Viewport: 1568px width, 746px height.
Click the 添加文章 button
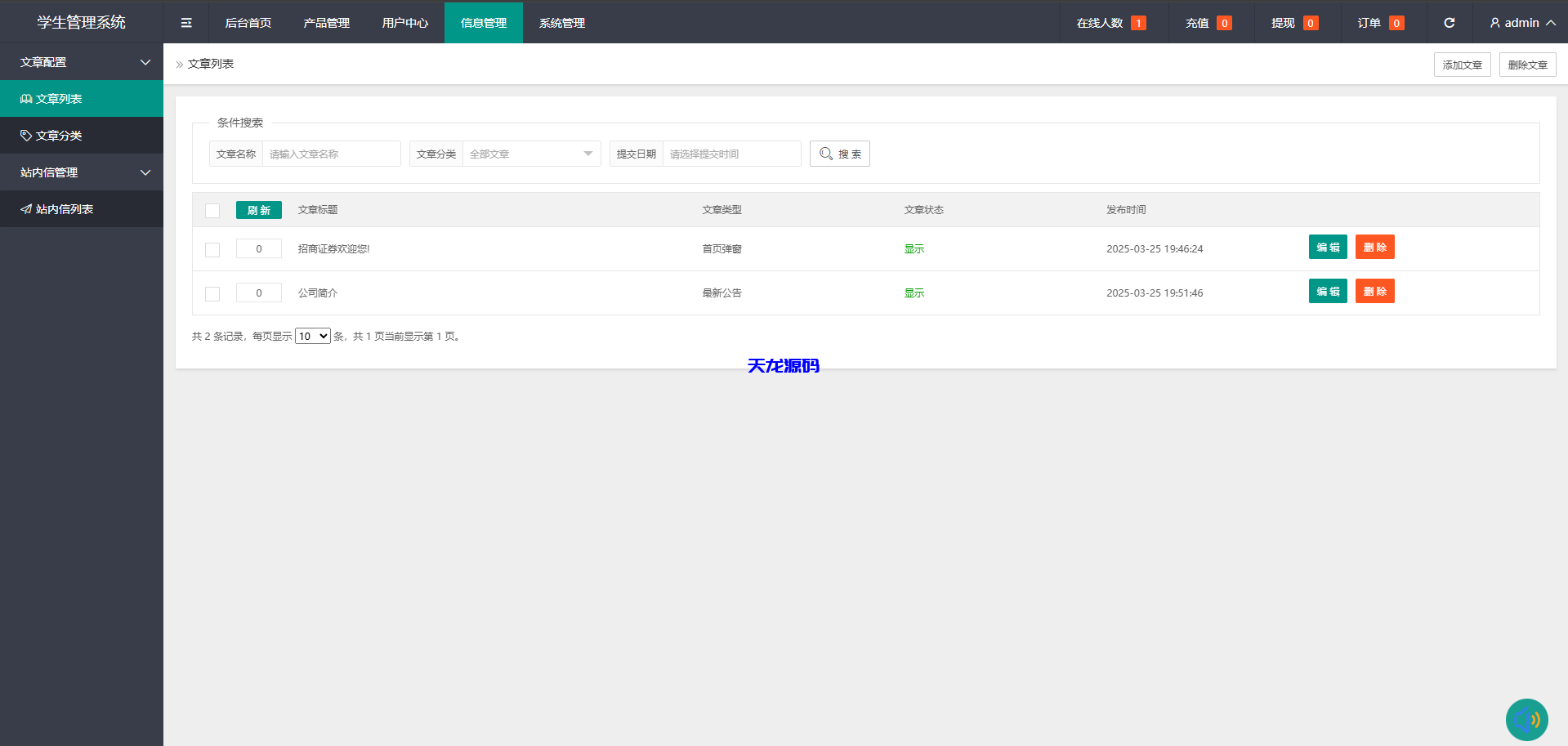(1462, 65)
